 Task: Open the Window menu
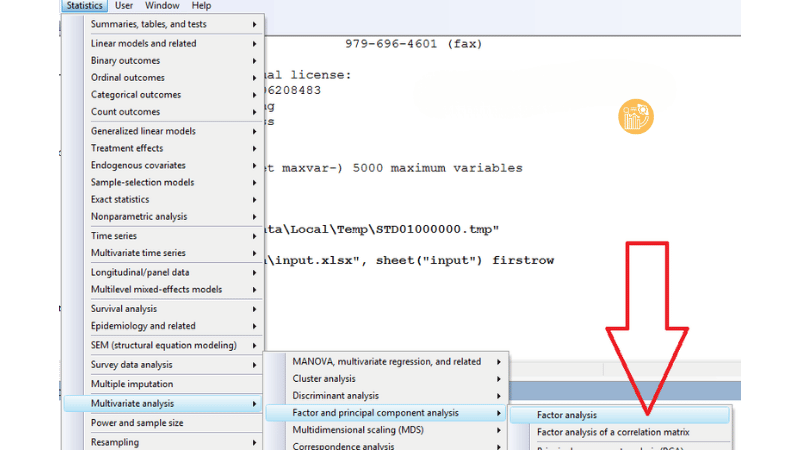point(162,6)
